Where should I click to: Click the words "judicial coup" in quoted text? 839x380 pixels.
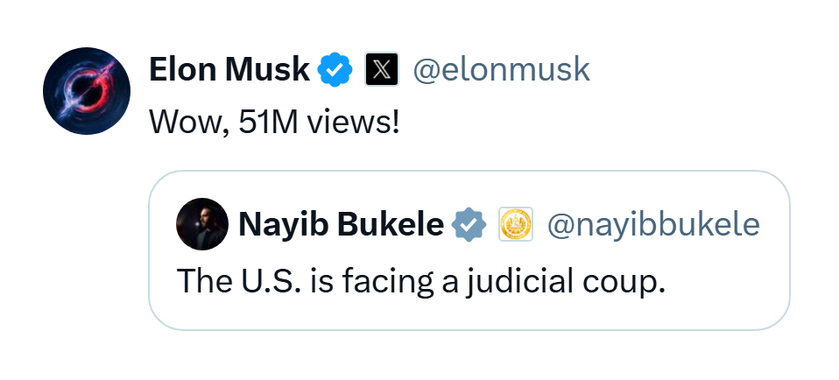pos(565,281)
